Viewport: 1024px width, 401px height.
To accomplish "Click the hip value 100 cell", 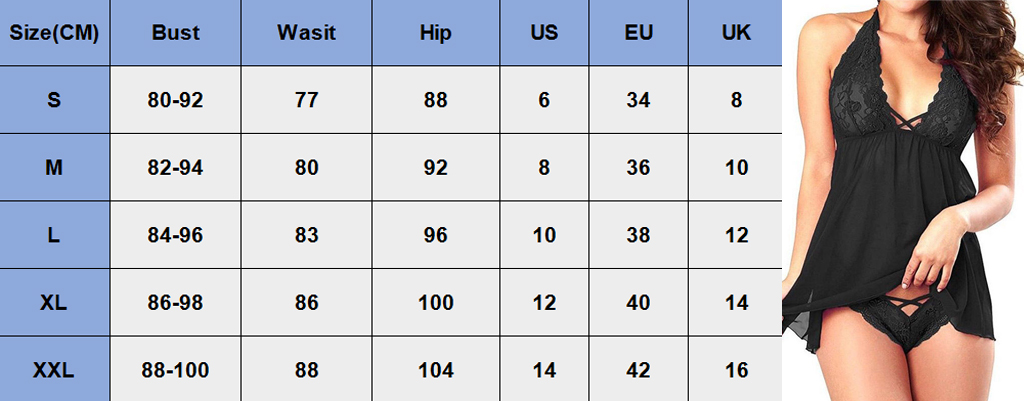I will [436, 303].
